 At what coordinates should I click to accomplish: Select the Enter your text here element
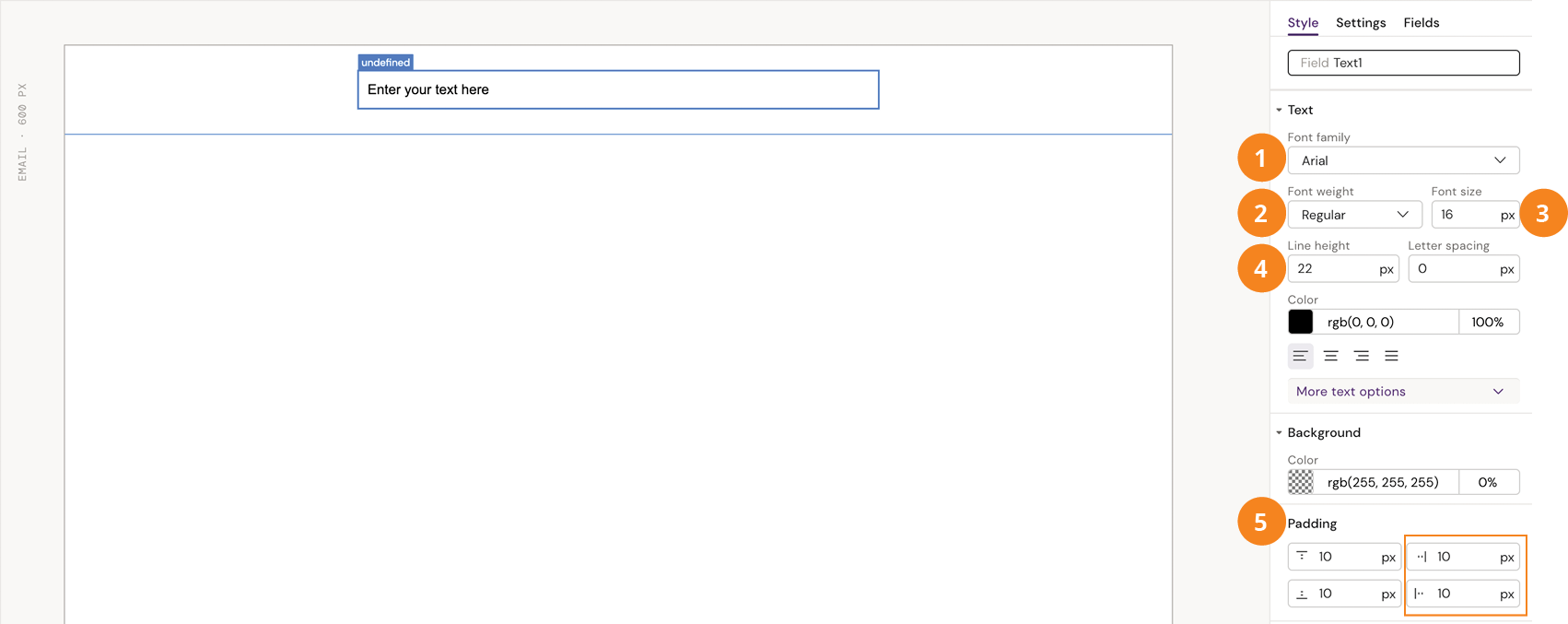[x=617, y=89]
